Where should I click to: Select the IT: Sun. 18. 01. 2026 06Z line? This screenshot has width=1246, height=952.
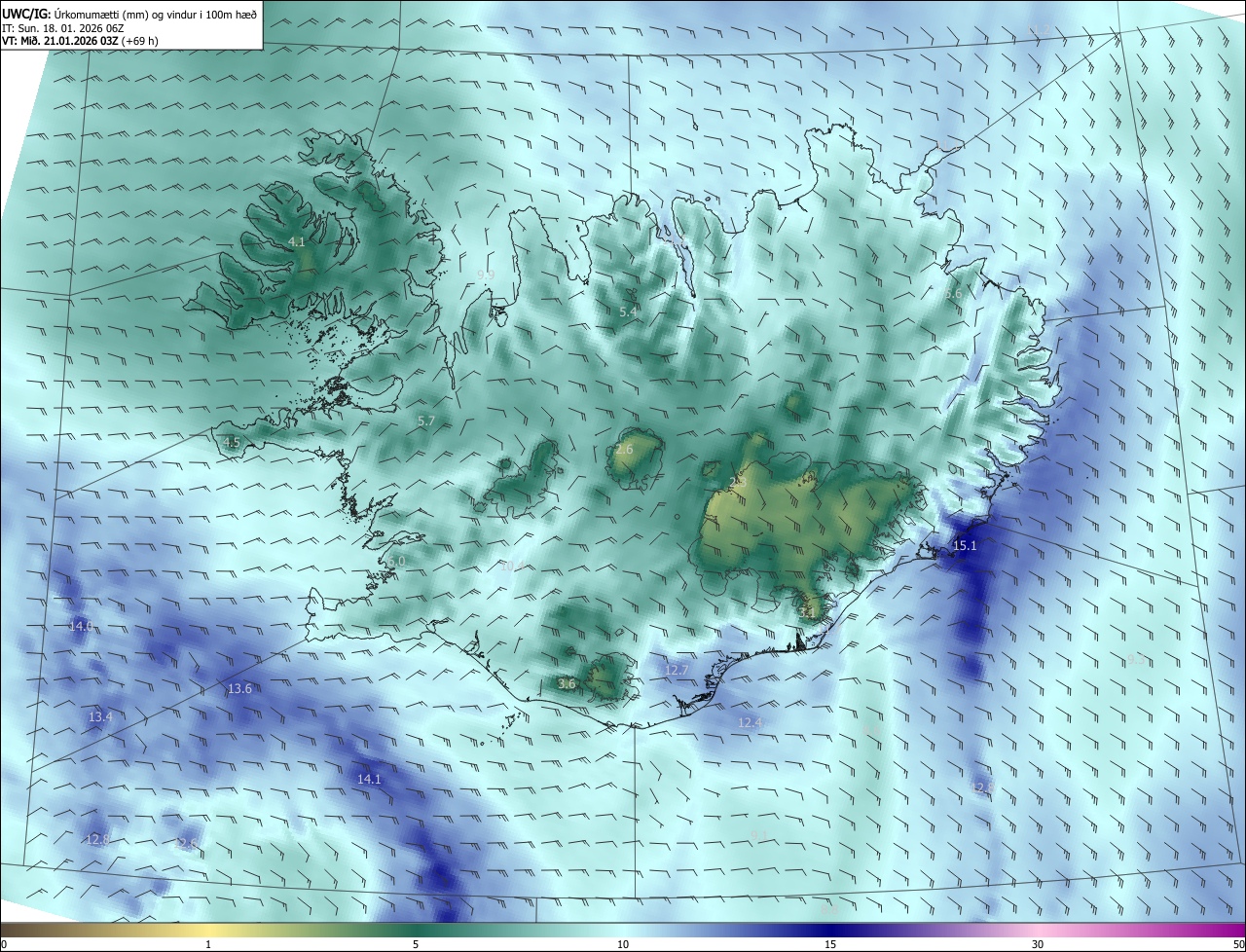tap(63, 27)
